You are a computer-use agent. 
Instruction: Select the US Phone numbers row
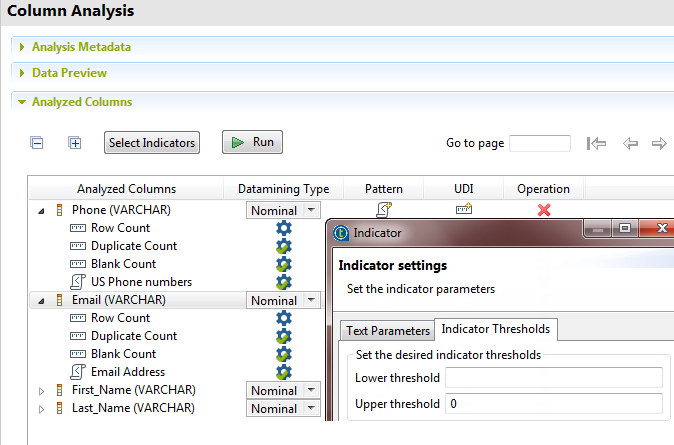(x=141, y=282)
